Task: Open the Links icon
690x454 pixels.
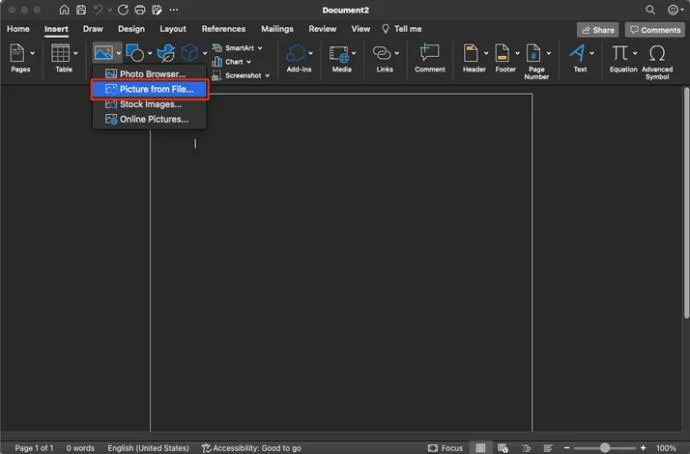Action: point(382,54)
